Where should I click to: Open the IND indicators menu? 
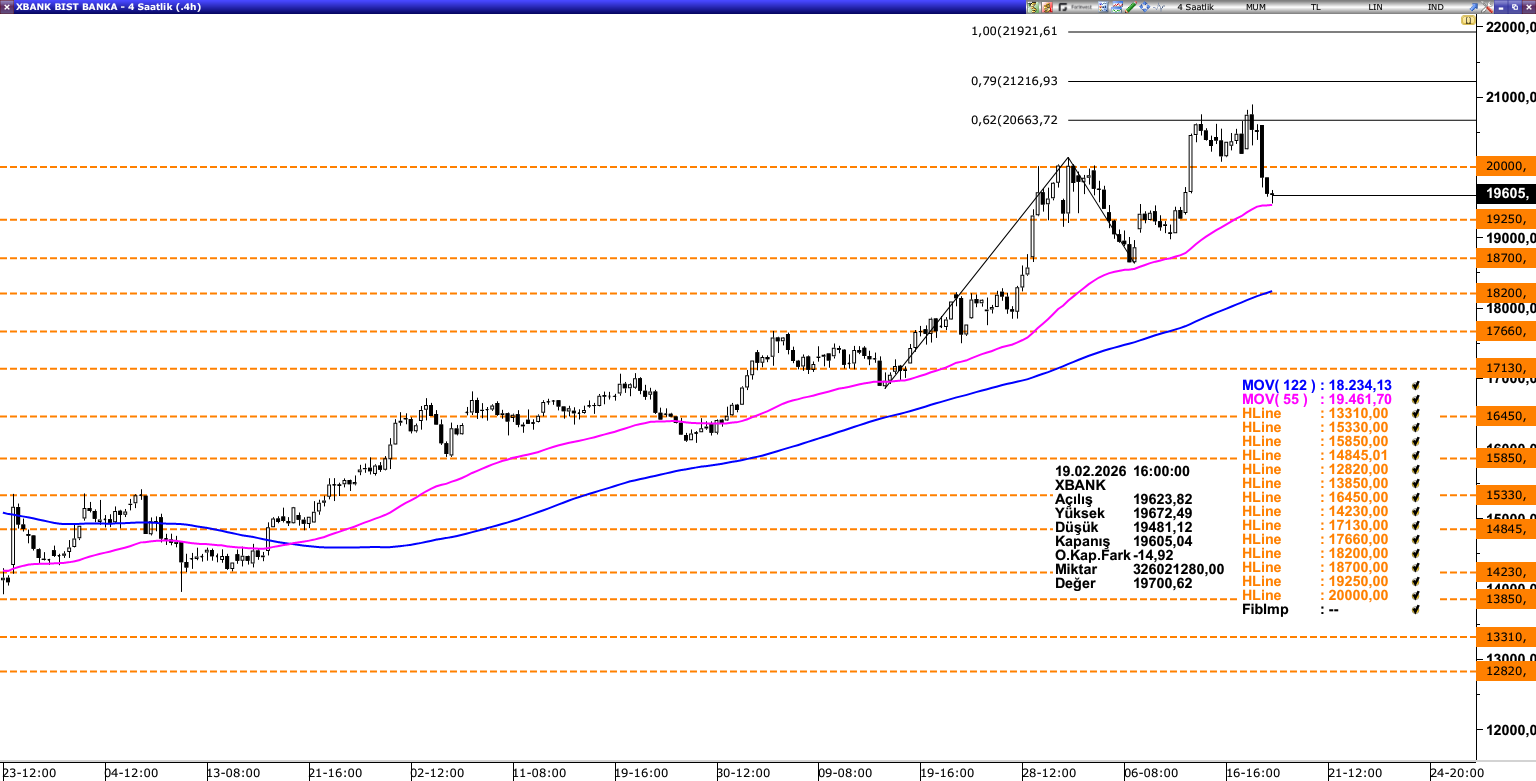[1435, 7]
